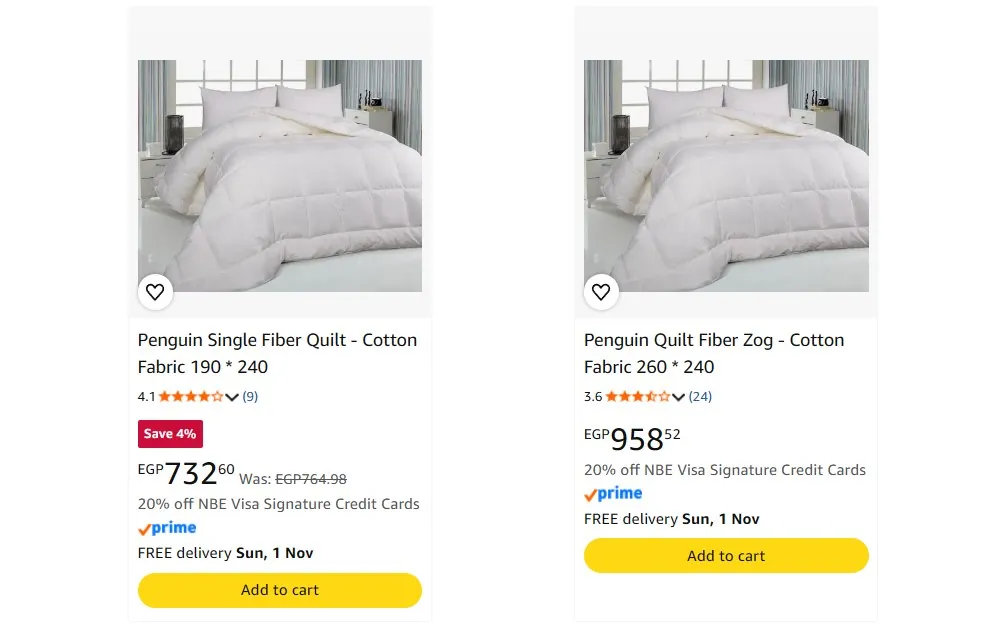Open Penguin Quilt Fiber Zog product title
The image size is (1001, 629).
(714, 353)
